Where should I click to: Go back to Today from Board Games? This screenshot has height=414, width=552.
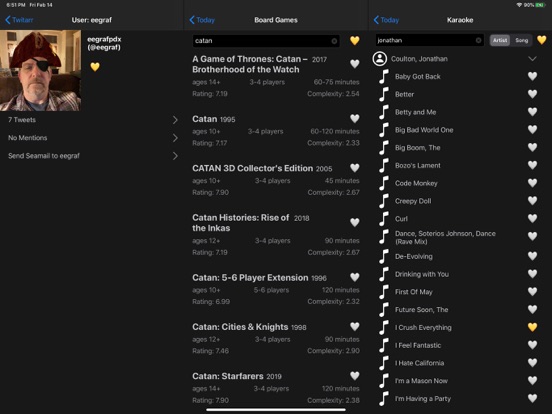coord(202,20)
